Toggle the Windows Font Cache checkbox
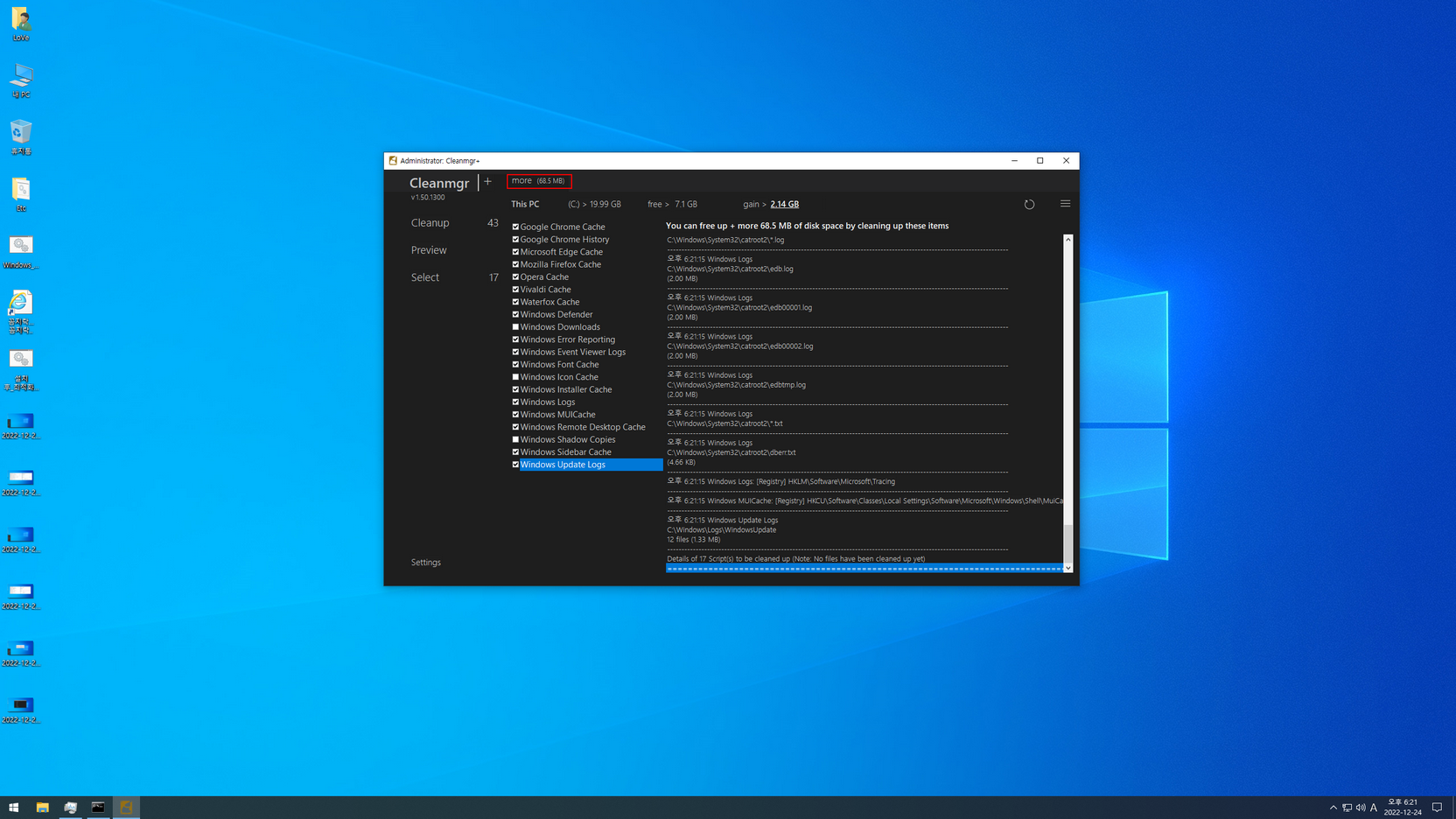 tap(515, 365)
